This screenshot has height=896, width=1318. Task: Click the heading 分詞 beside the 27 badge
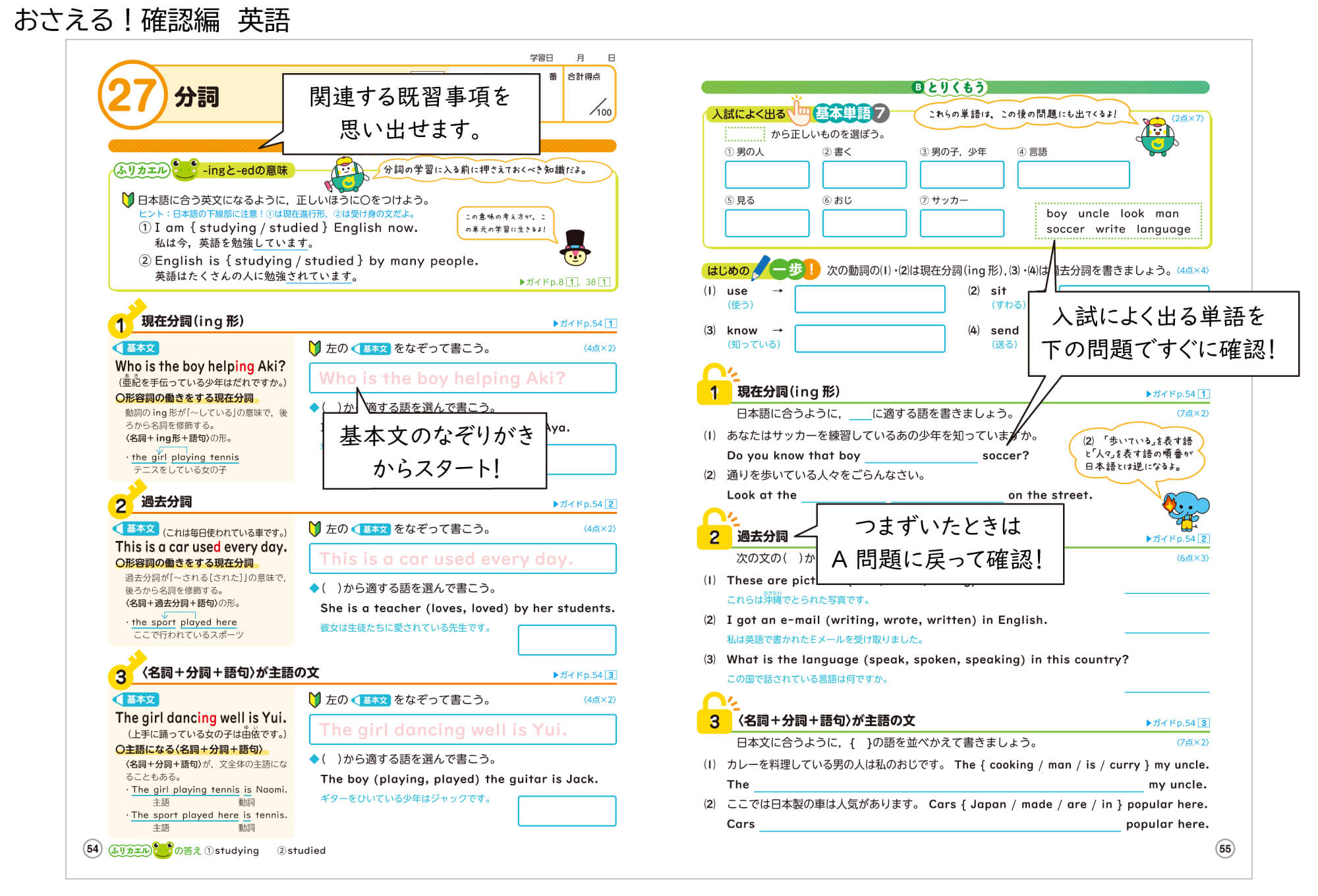click(196, 97)
